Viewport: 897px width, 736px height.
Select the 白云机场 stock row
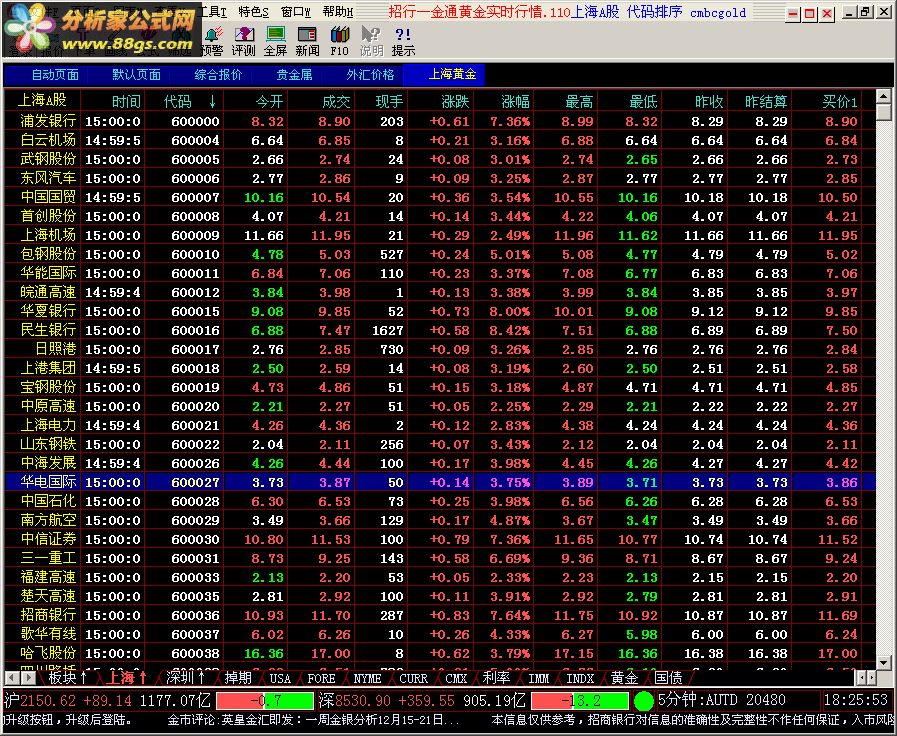[x=440, y=140]
